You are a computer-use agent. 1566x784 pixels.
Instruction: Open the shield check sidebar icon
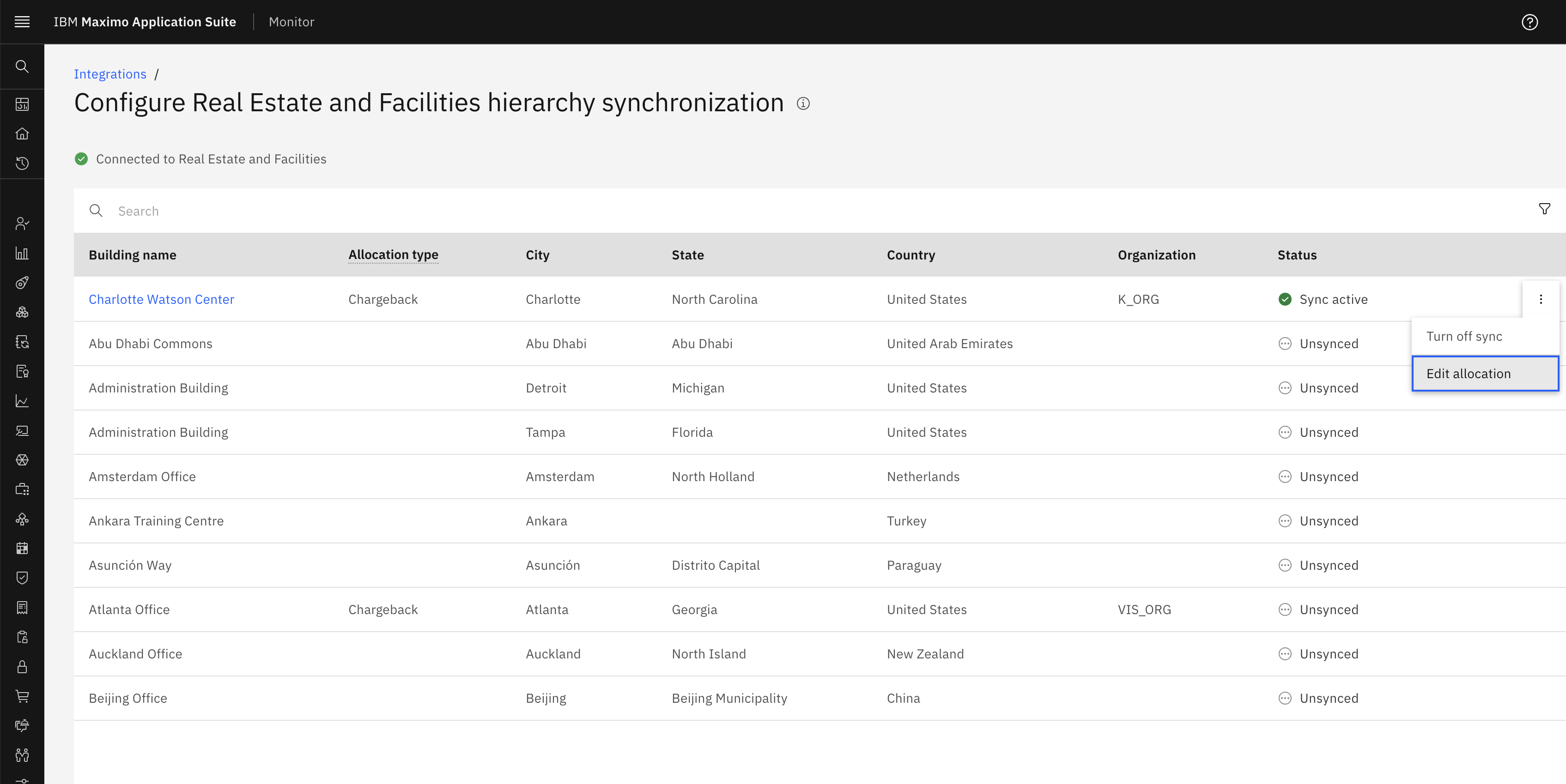[22, 578]
